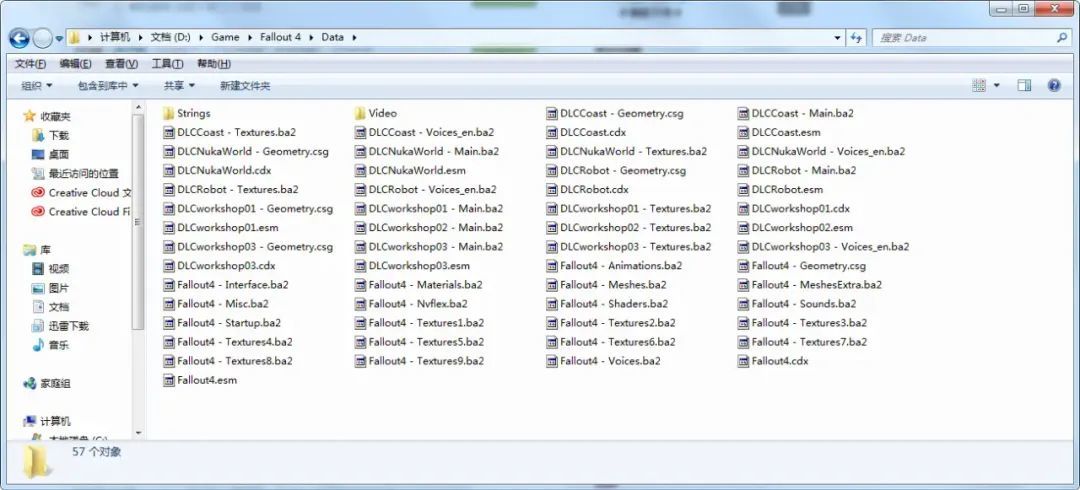Click 计算机 in the breadcrumb path
Viewport: 1080px width, 490px height.
tap(114, 37)
